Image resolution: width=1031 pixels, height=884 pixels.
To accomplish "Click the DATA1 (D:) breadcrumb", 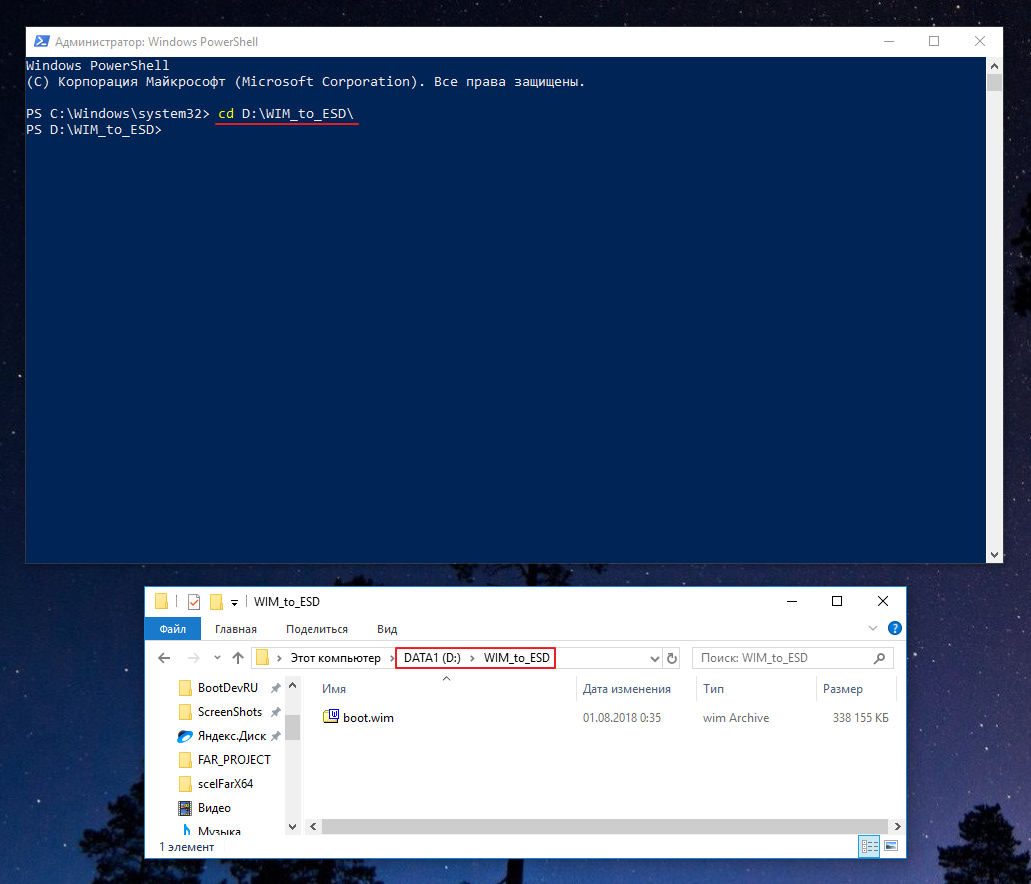I will (x=432, y=658).
